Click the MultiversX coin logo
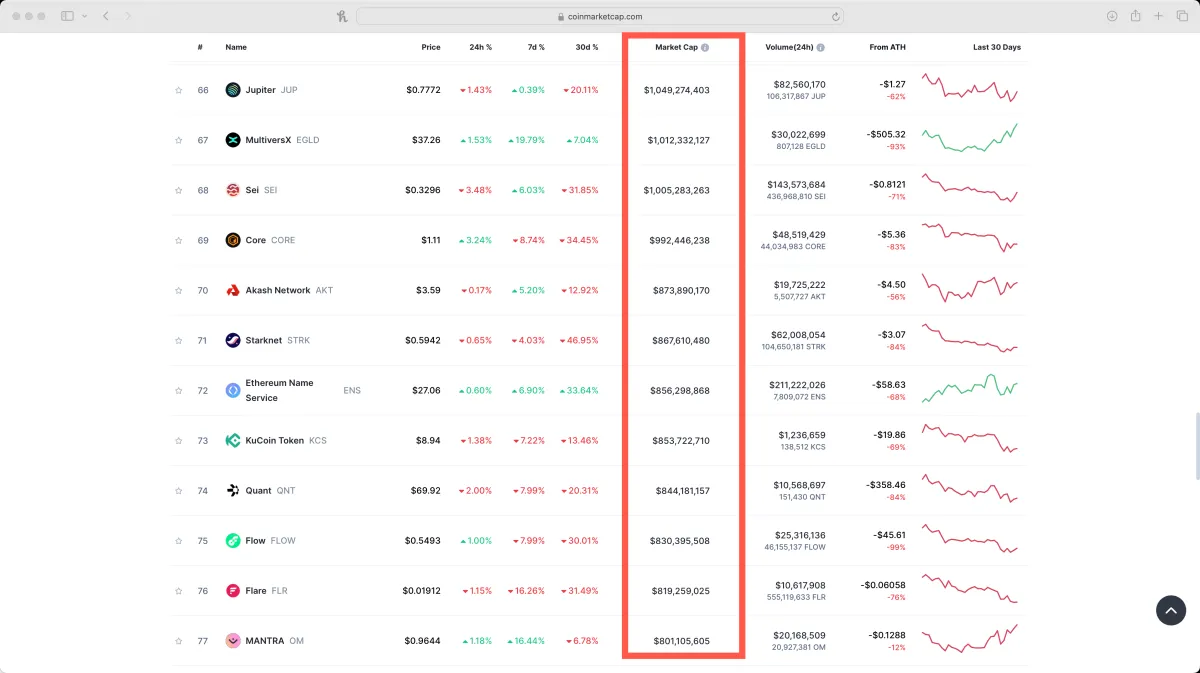The height and width of the screenshot is (673, 1200). tap(233, 140)
